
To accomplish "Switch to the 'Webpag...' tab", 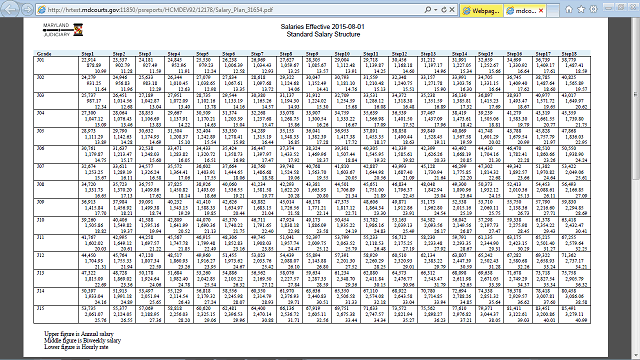I will 481,11.
